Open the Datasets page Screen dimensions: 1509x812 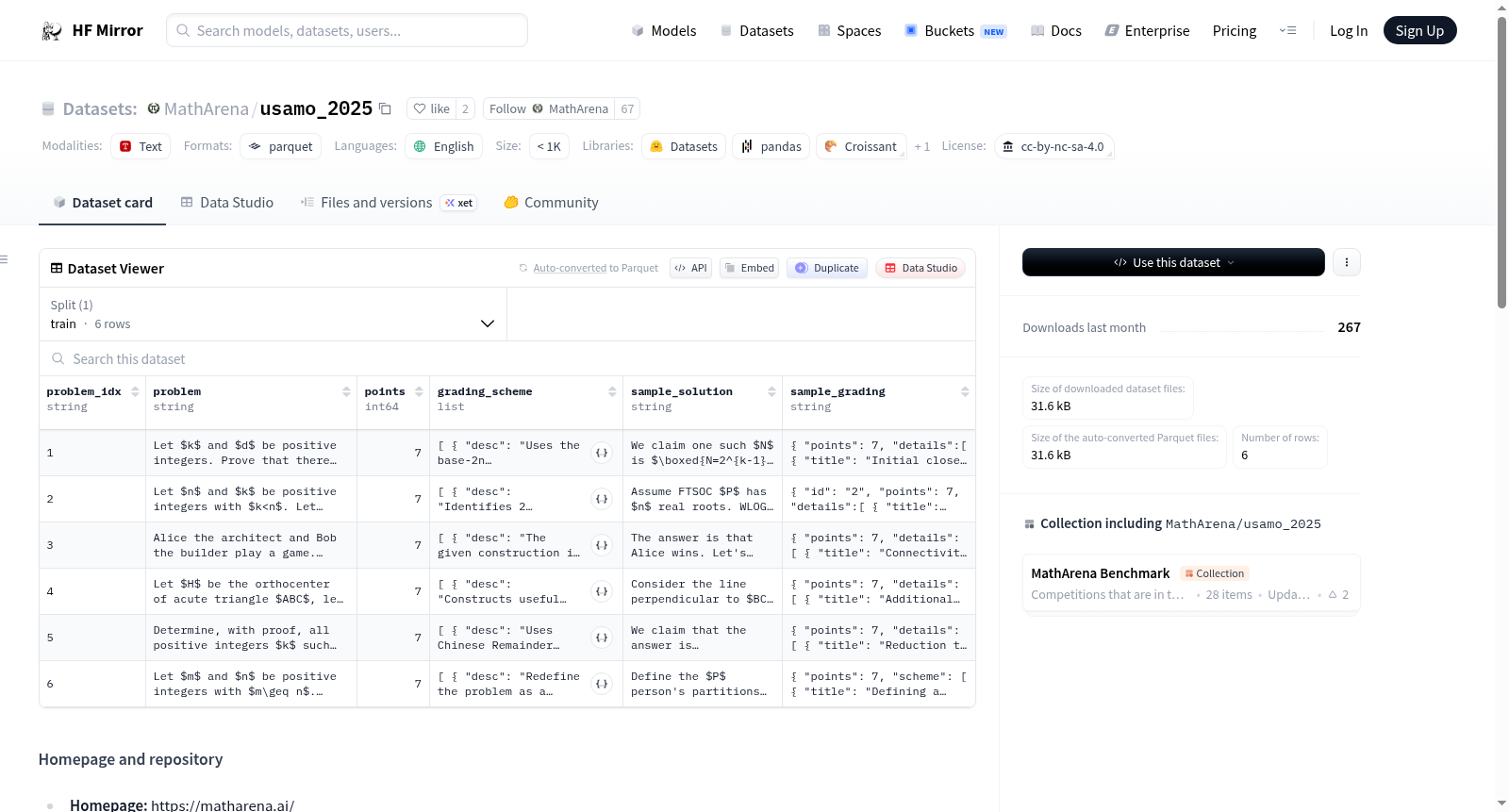(757, 31)
